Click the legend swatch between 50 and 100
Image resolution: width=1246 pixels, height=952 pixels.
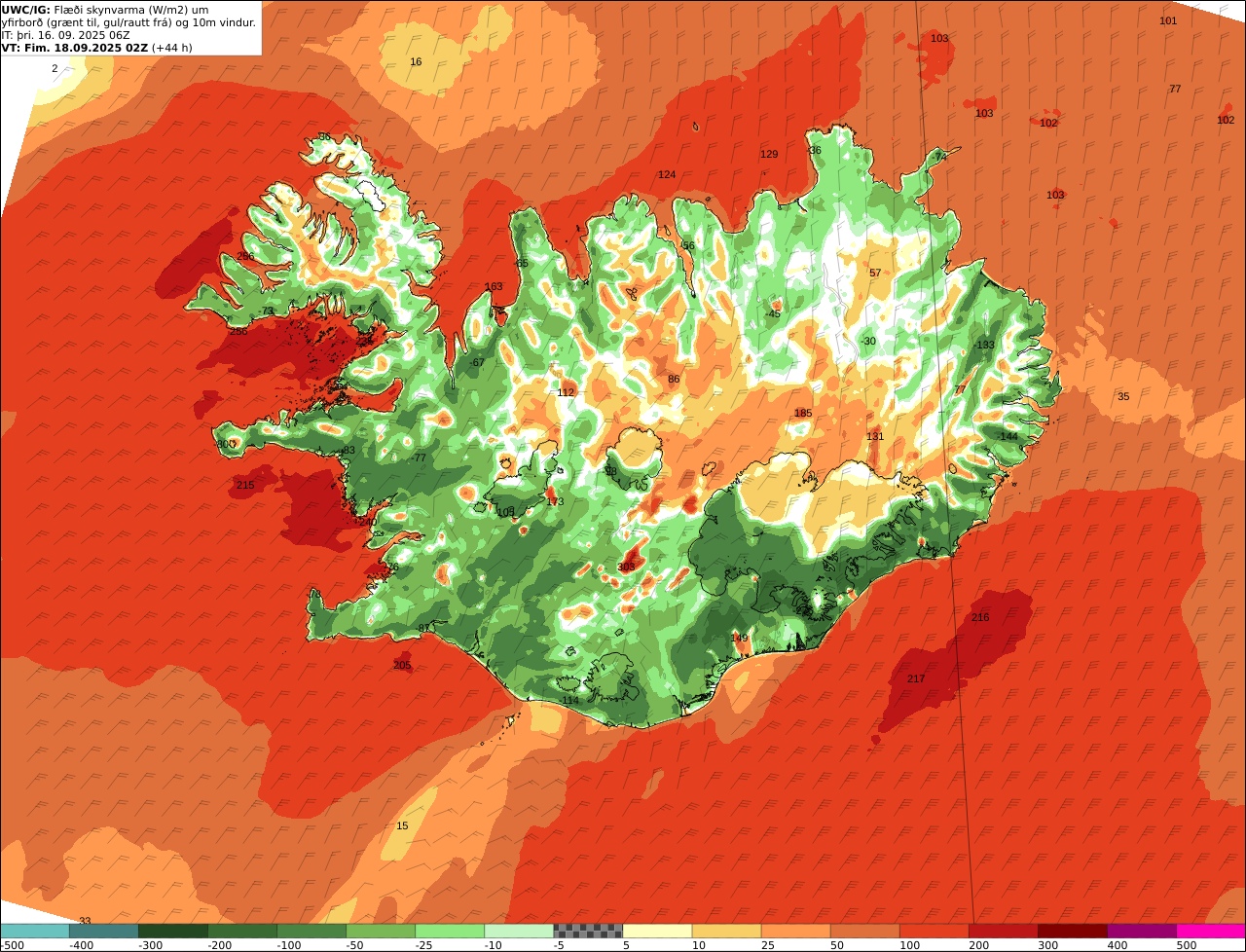pos(863,932)
